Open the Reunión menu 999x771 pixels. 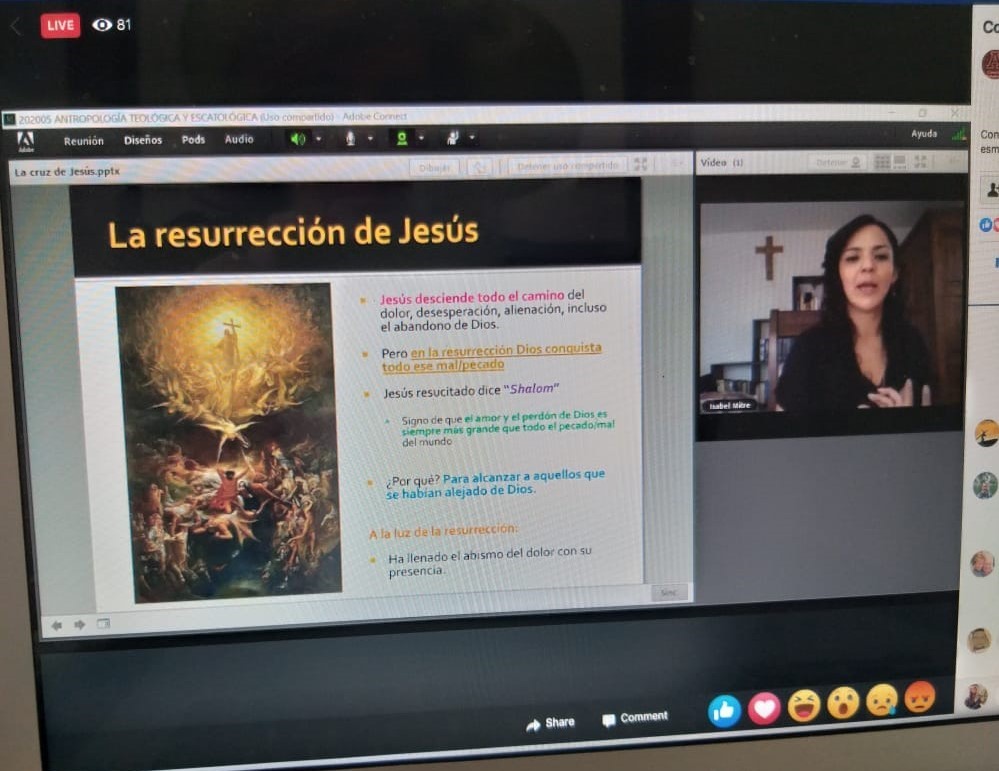[83, 141]
